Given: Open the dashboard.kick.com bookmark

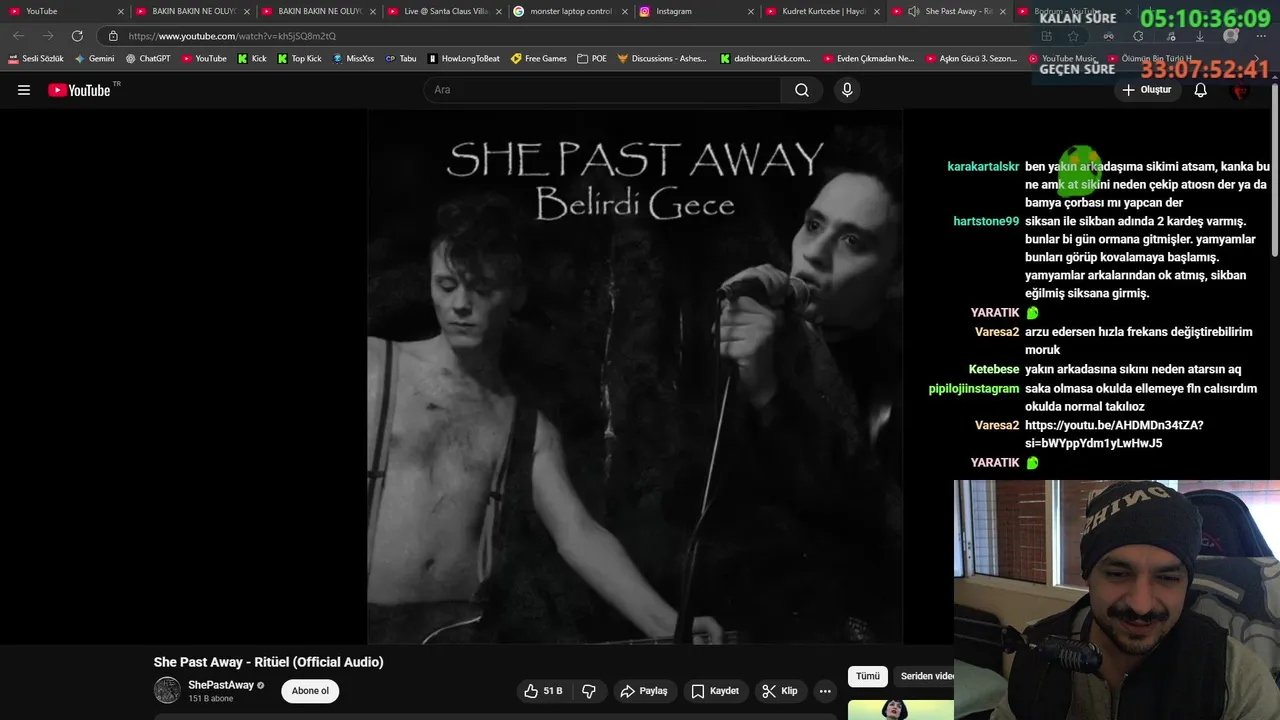Looking at the screenshot, I should click(x=765, y=59).
